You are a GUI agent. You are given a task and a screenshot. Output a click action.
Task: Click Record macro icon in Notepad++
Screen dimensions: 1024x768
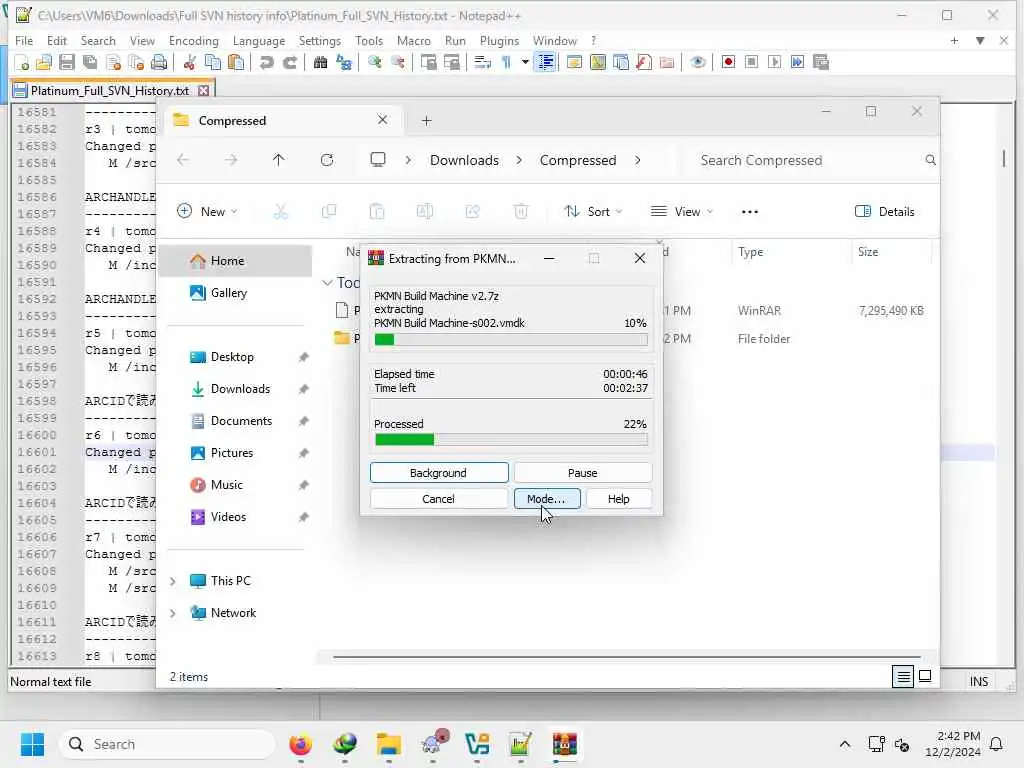728,62
